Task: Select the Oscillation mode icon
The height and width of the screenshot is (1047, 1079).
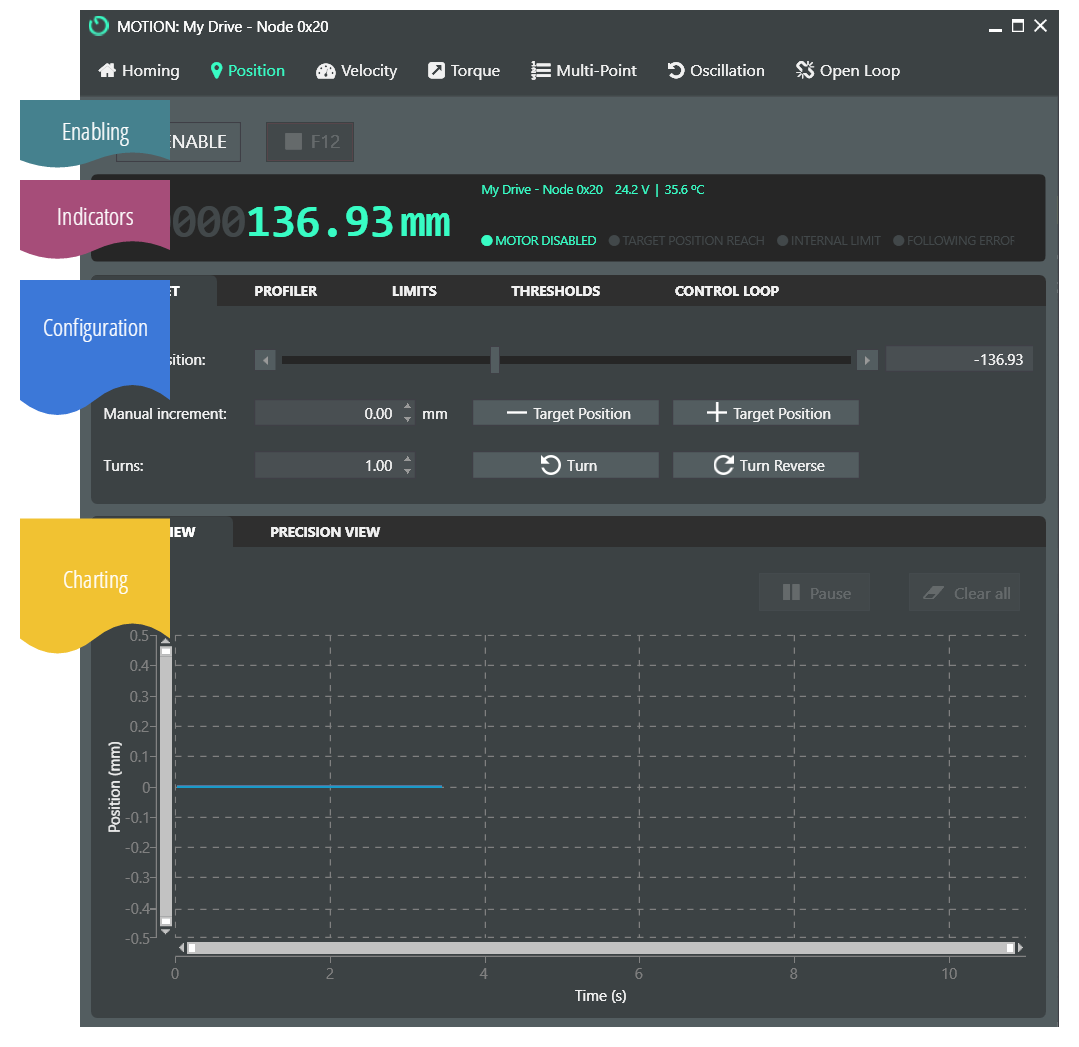Action: coord(676,71)
